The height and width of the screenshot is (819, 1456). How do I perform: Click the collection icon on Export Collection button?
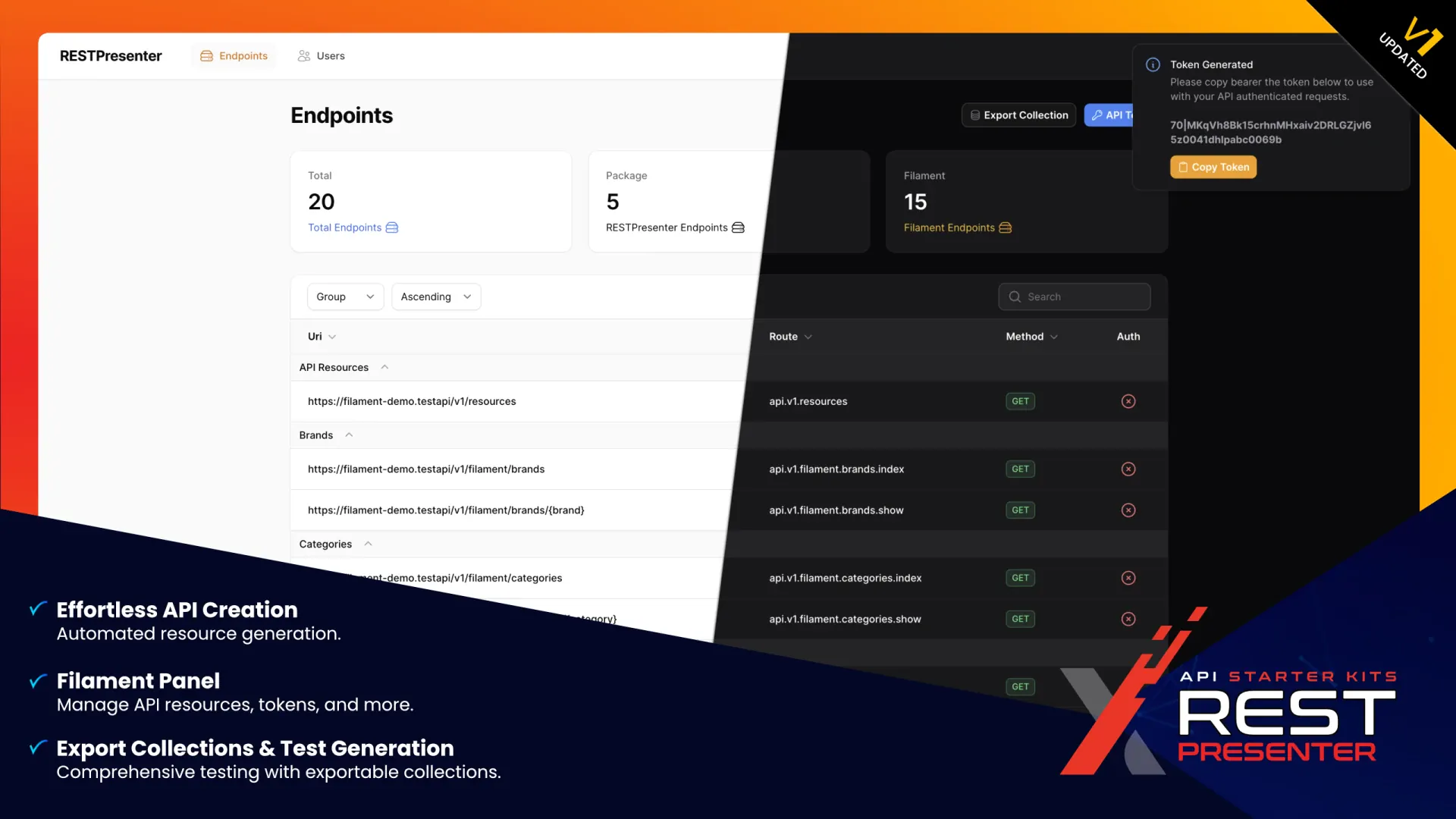(x=977, y=115)
